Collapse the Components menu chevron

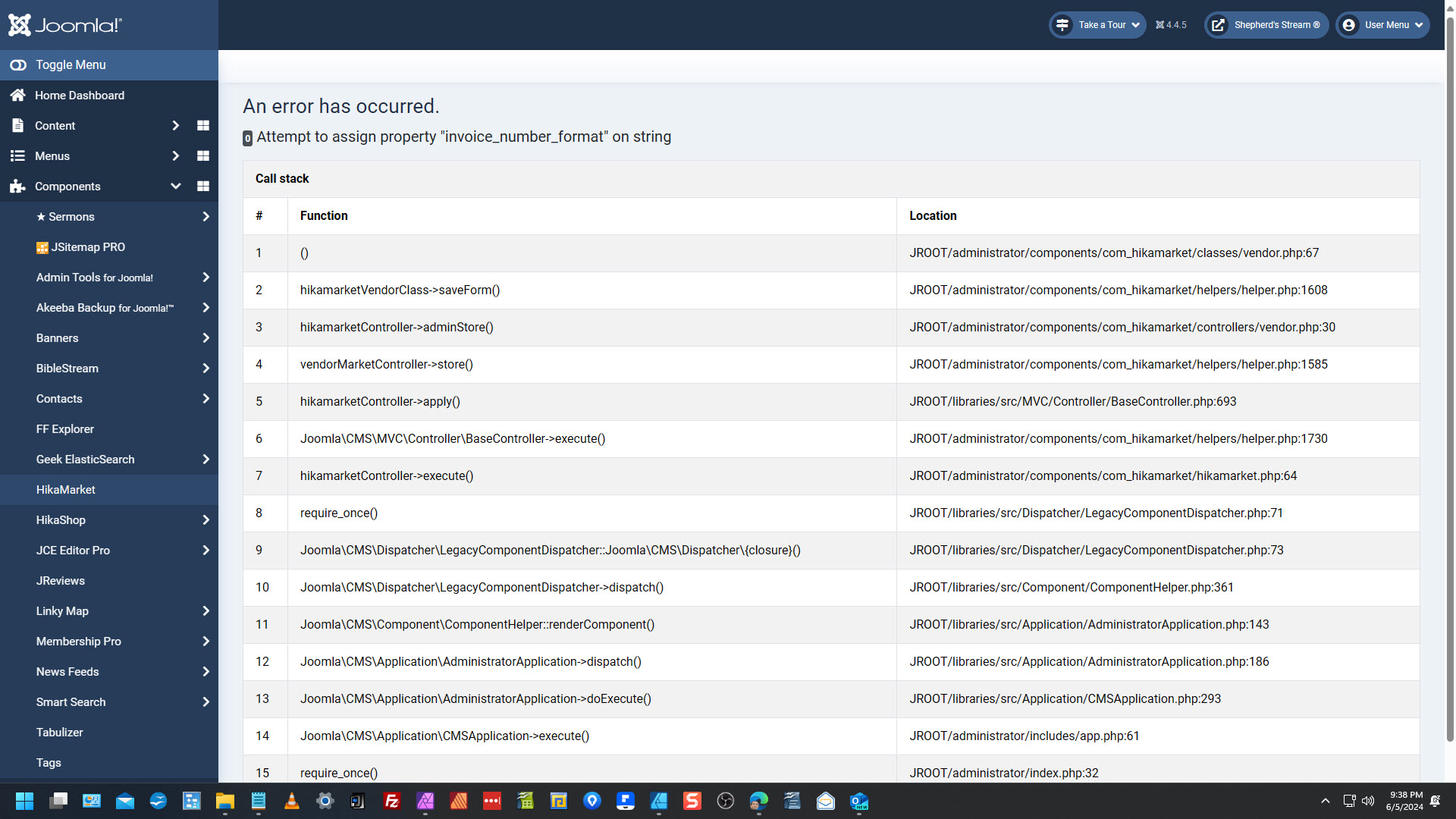(175, 187)
